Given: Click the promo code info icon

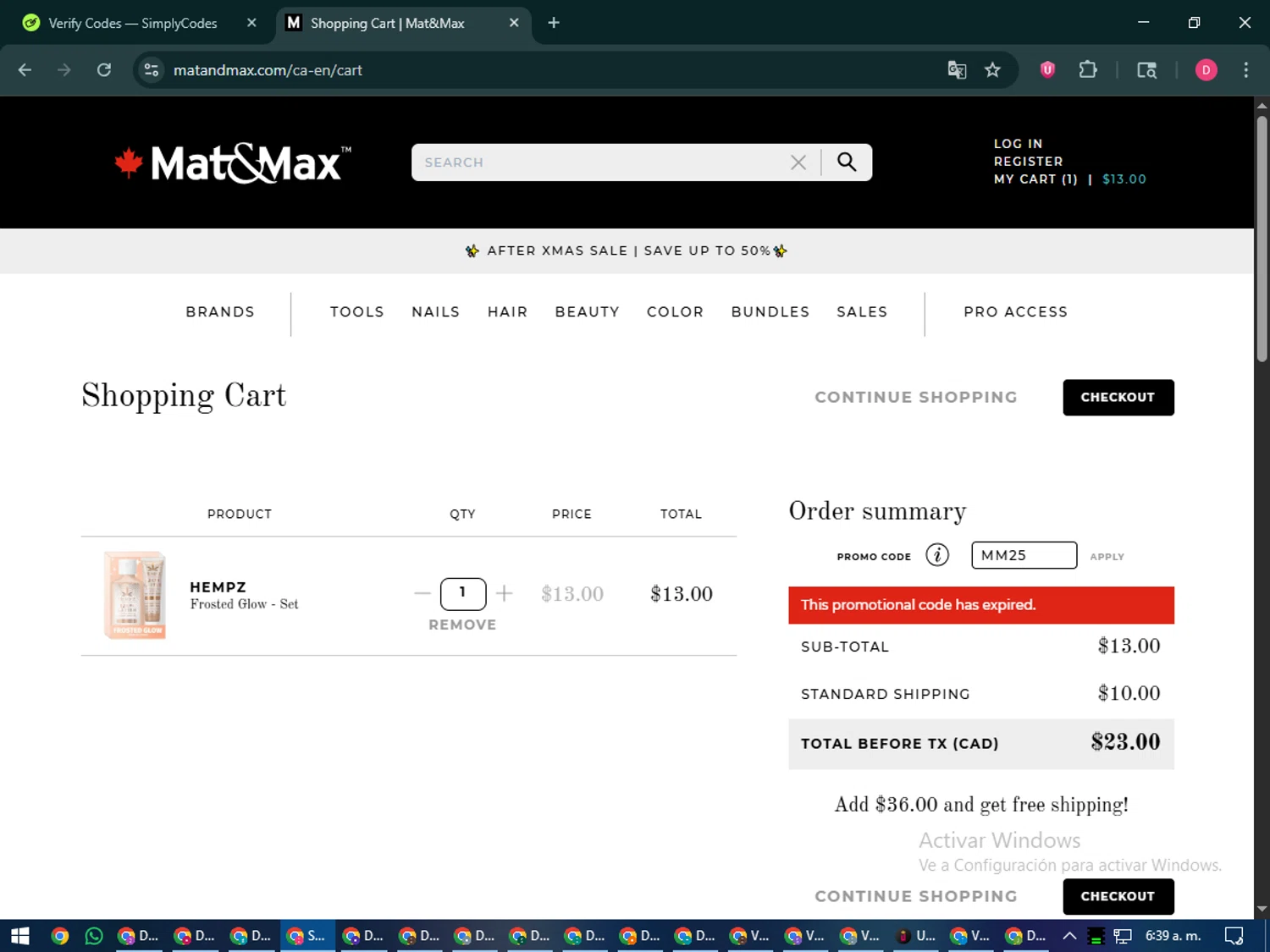Looking at the screenshot, I should coord(937,555).
